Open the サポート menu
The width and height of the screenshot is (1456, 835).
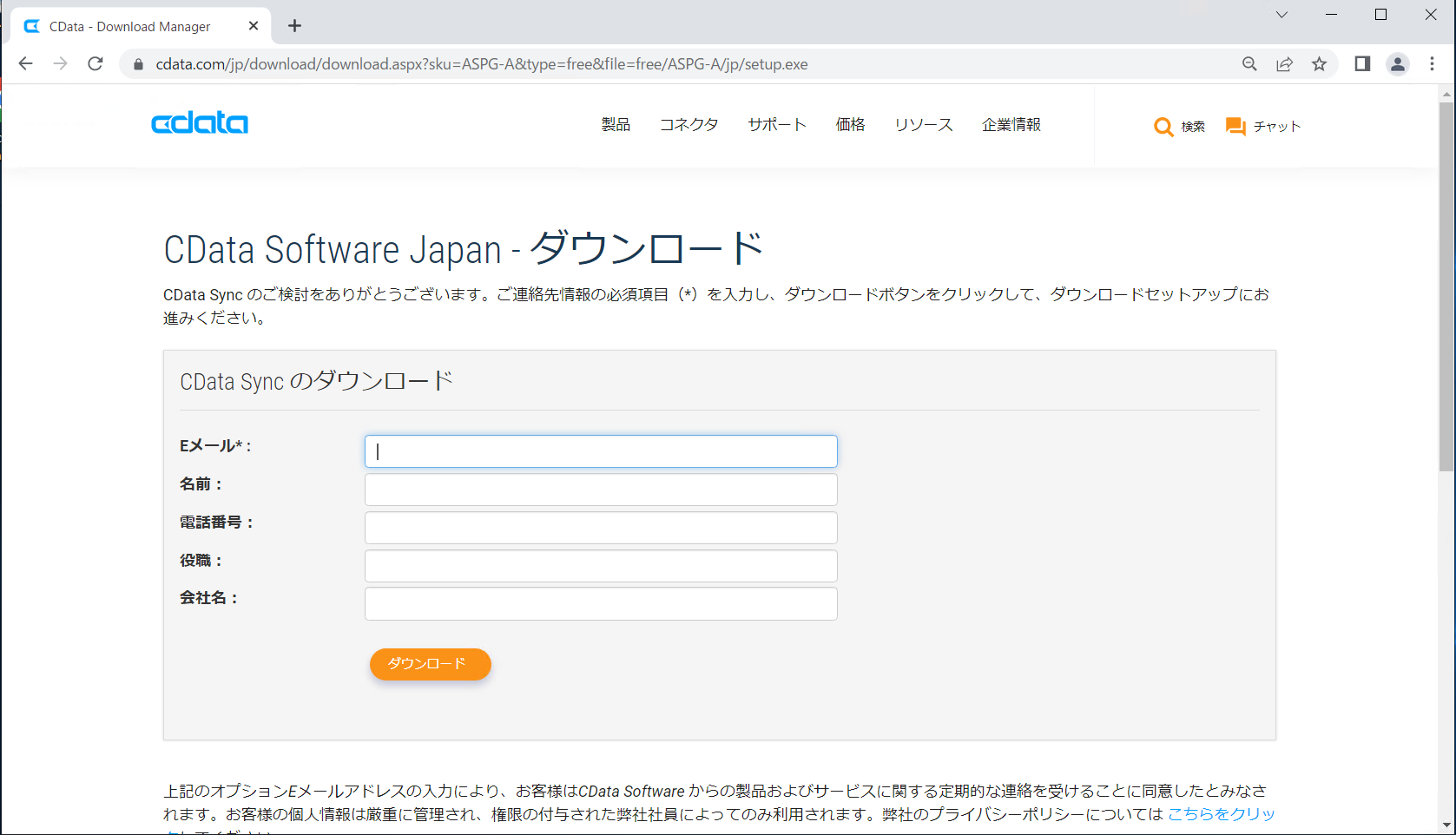point(777,125)
